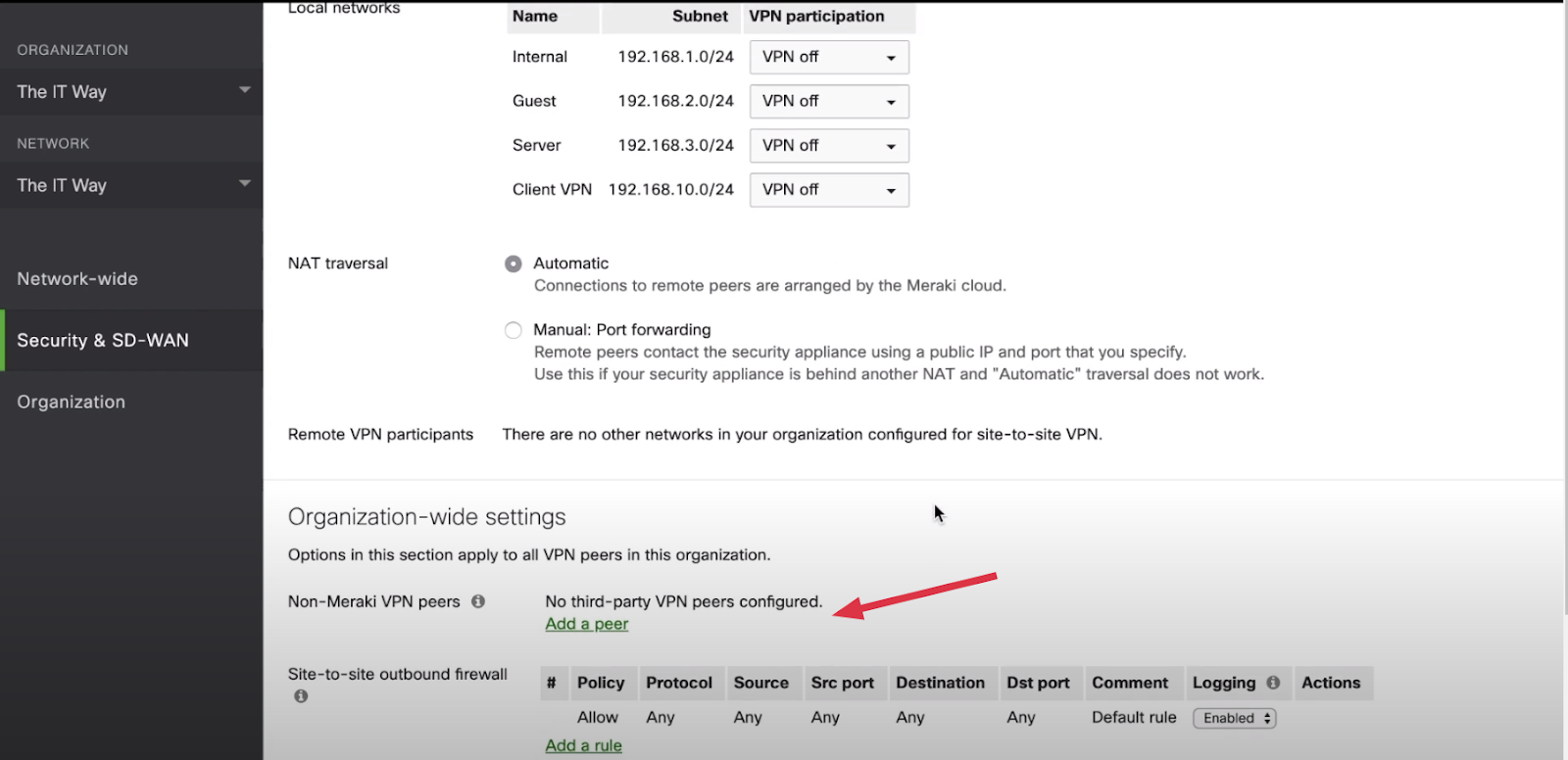This screenshot has width=1568, height=760.
Task: Change the Logging Enabled selector for default rule
Action: [x=1234, y=718]
